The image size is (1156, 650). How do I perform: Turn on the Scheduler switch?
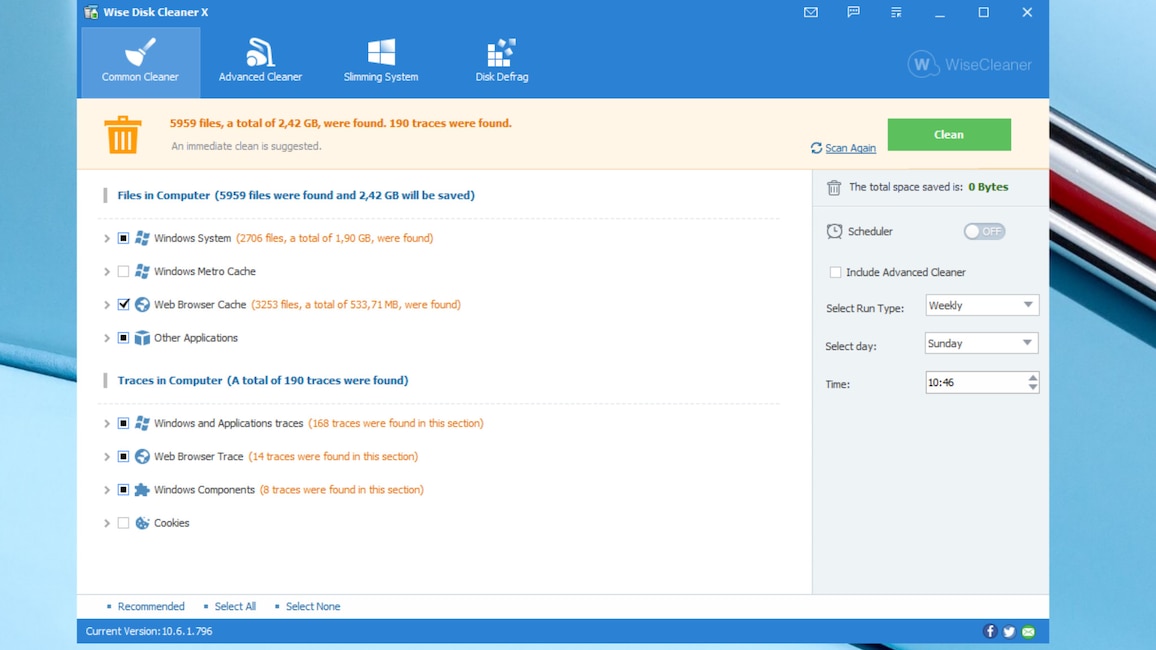click(984, 231)
